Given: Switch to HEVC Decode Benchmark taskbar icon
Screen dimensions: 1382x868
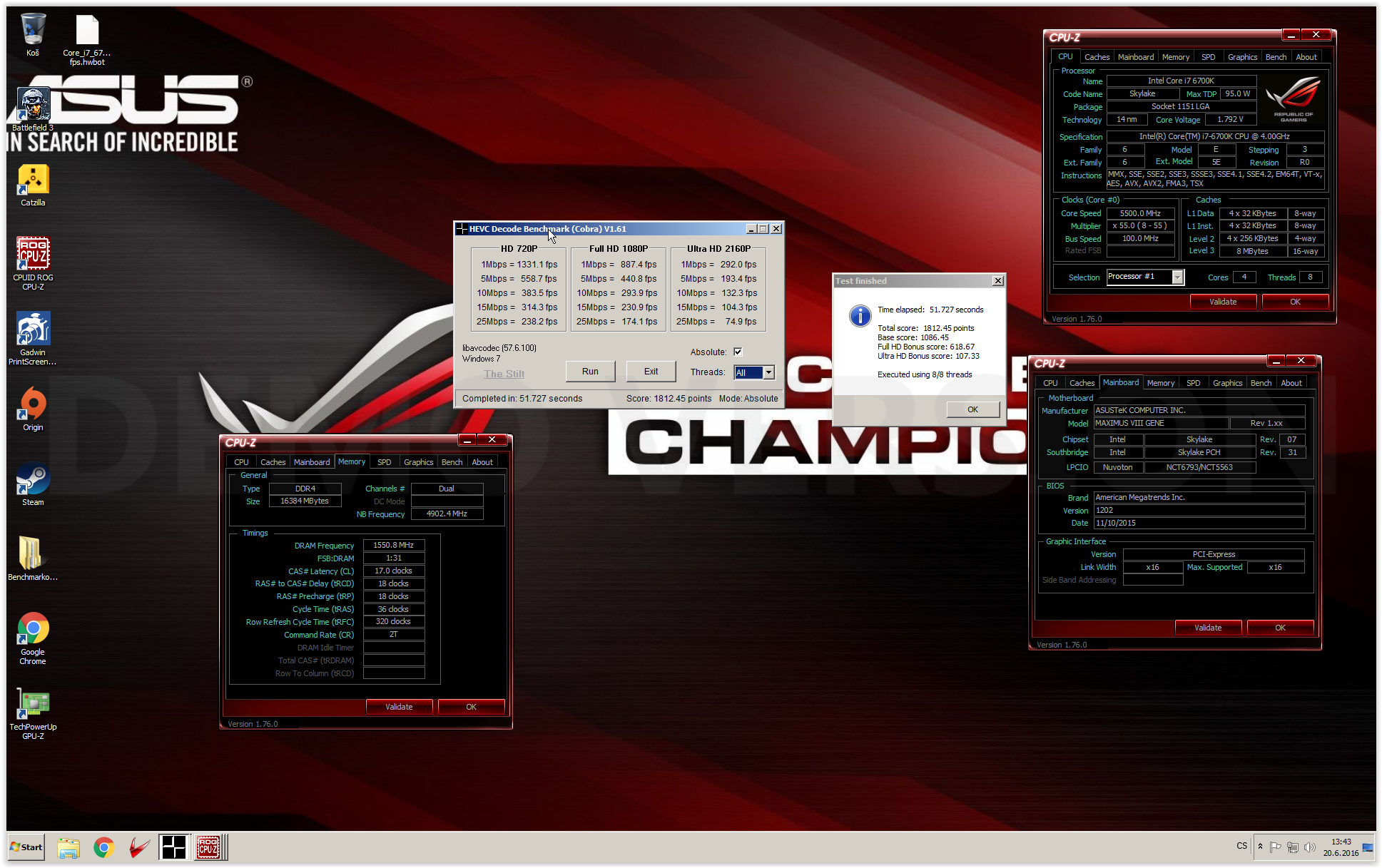Looking at the screenshot, I should pos(173,847).
